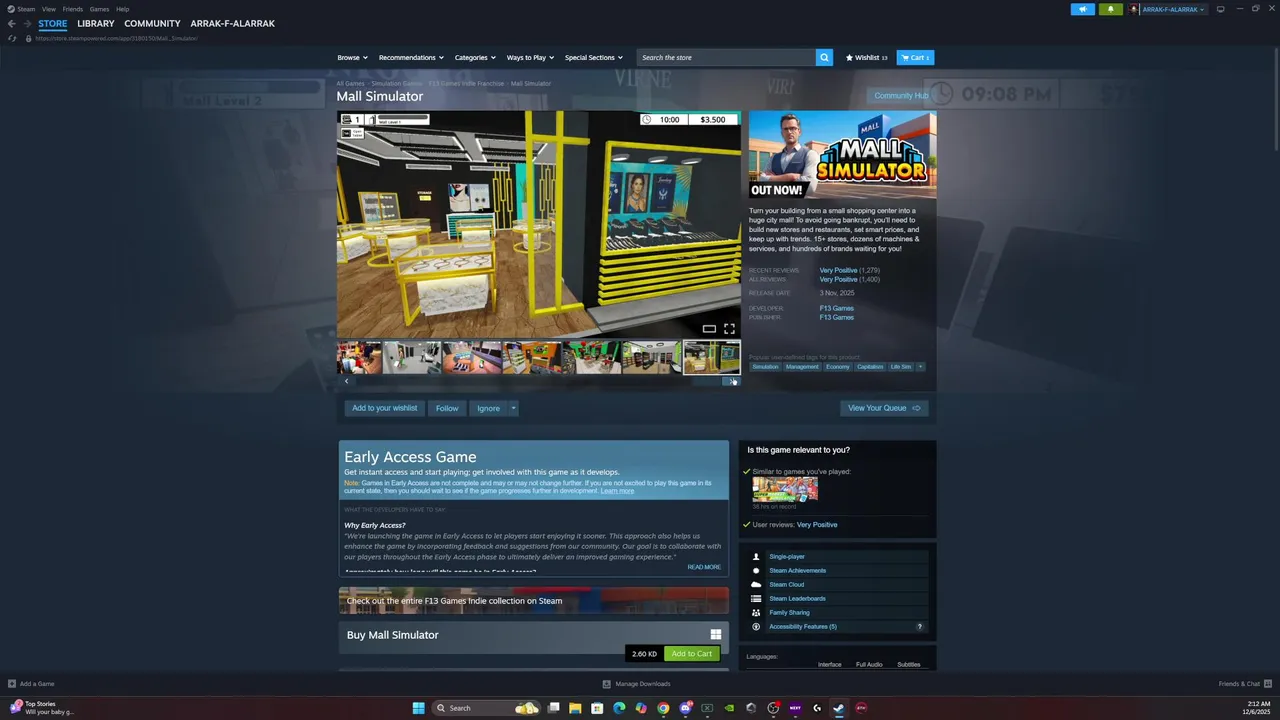Select the first screenshot thumbnail in the strip
Viewport: 1280px width, 720px height.
[359, 357]
